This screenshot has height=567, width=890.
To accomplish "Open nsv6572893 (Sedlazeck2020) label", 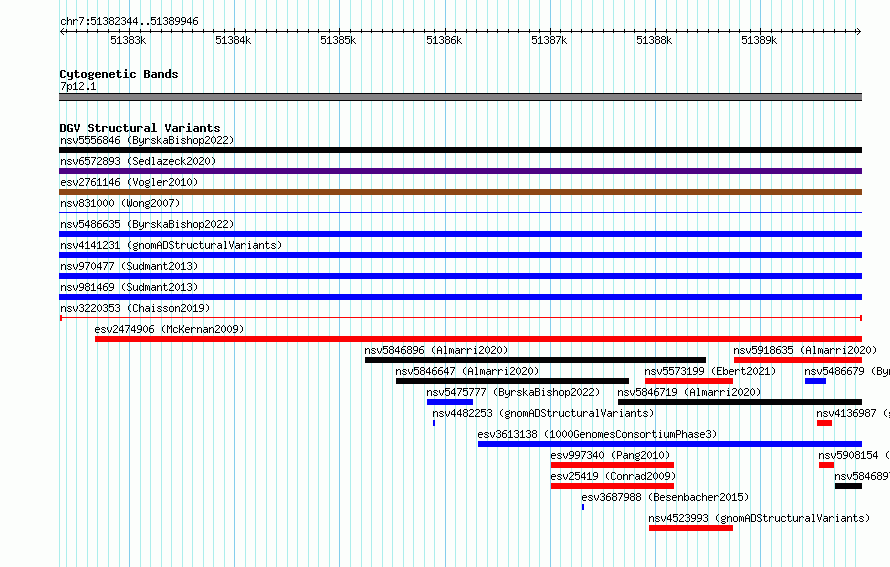I will point(138,161).
